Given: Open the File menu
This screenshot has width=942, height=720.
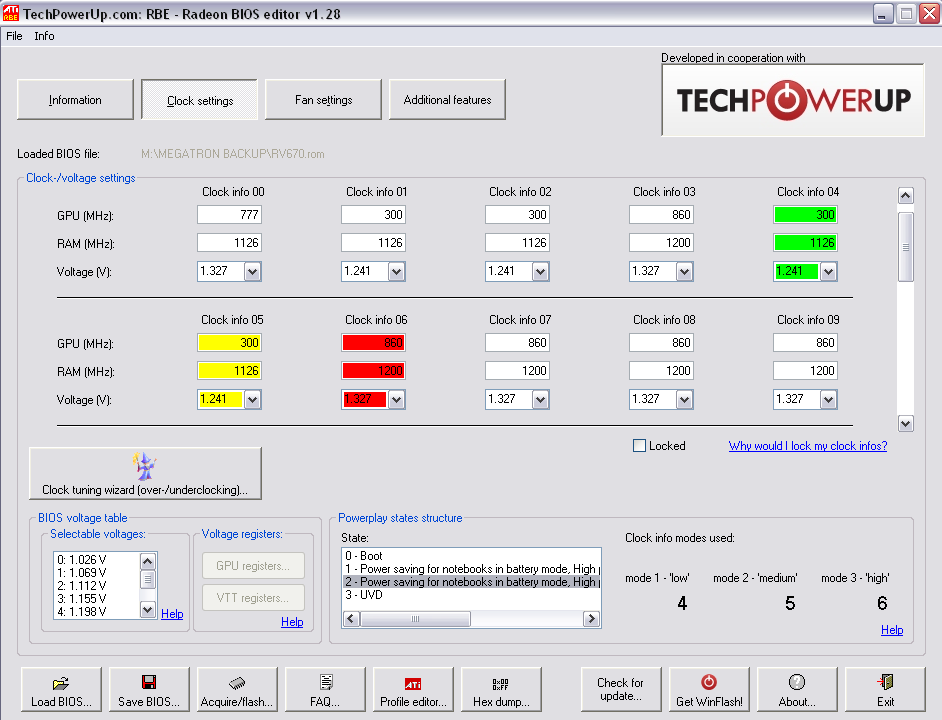Looking at the screenshot, I should click(x=14, y=36).
